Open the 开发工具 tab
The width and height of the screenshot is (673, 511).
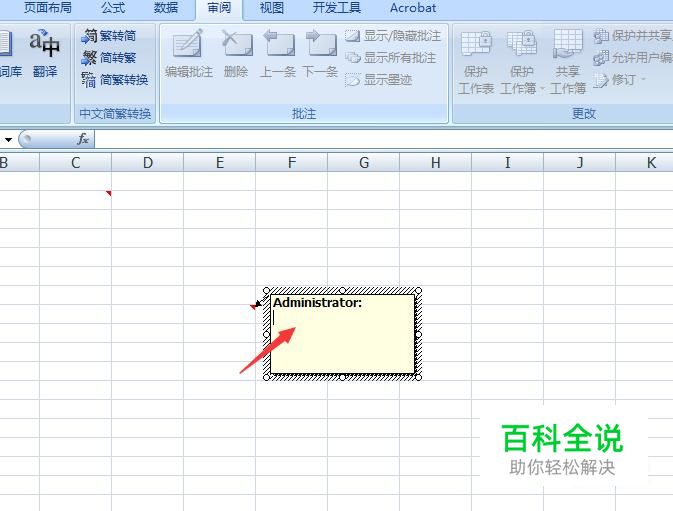point(337,8)
